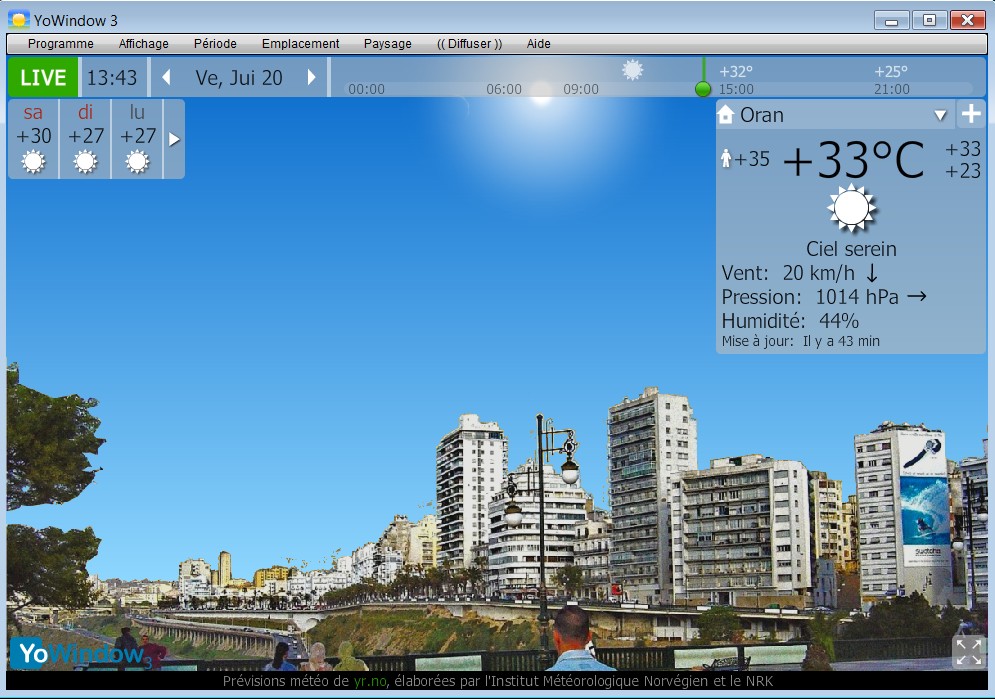Click the sun icon under Saturday forecast
This screenshot has width=995, height=699.
click(33, 161)
